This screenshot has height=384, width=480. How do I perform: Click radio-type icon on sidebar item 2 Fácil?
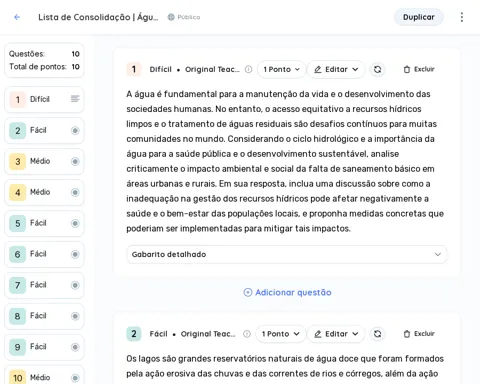pyautogui.click(x=75, y=130)
